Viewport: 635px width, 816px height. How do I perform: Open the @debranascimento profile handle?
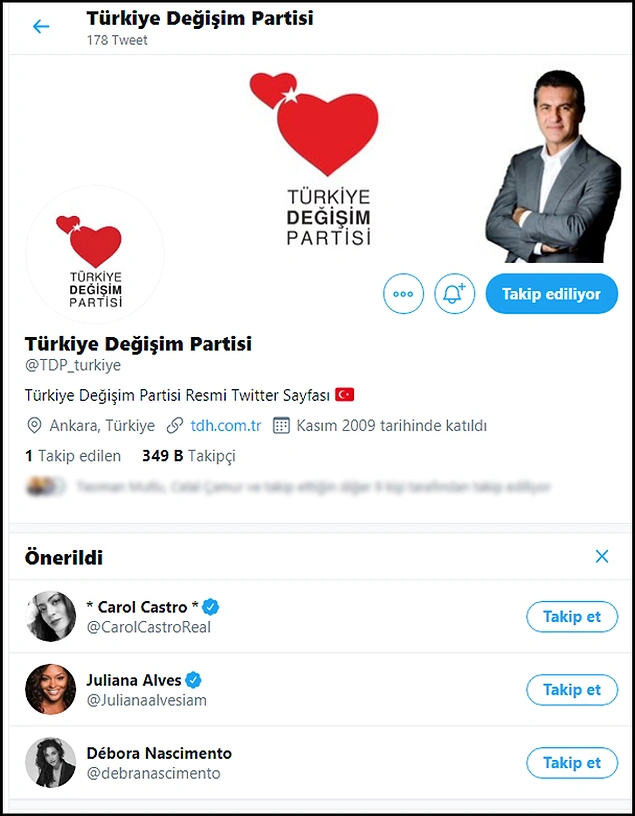154,773
